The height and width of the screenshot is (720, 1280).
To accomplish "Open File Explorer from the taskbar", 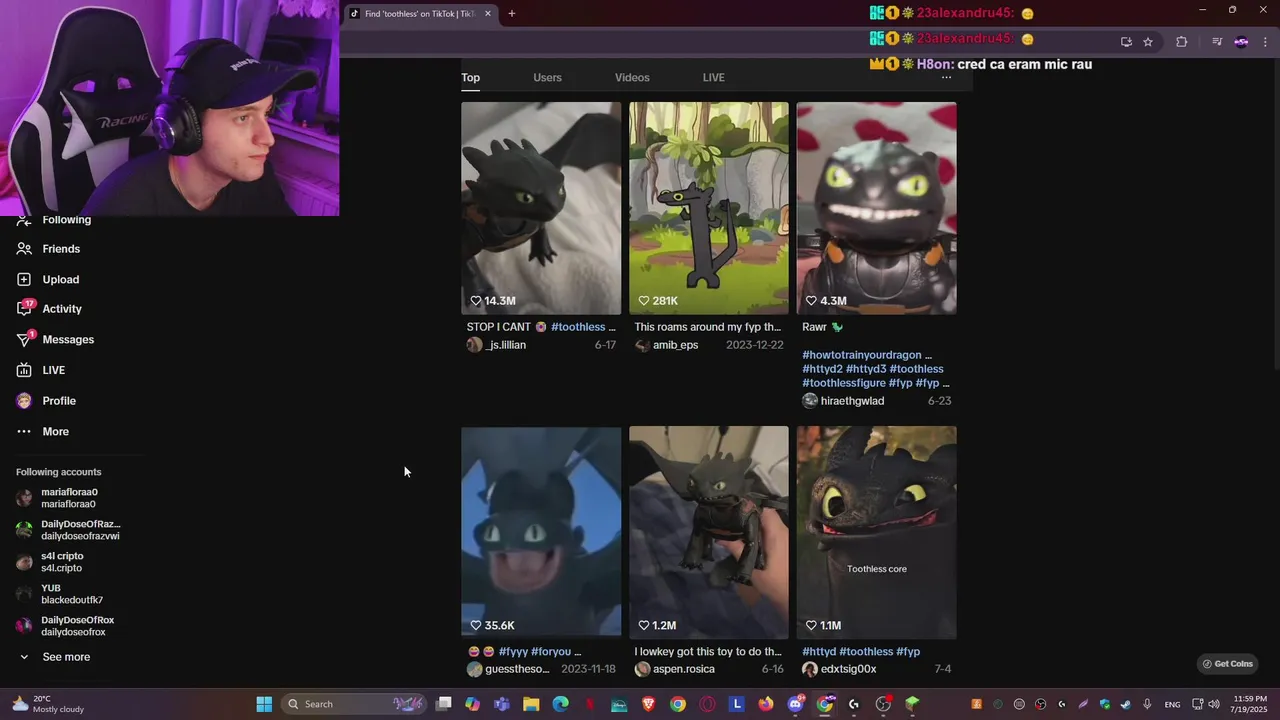I will [531, 704].
